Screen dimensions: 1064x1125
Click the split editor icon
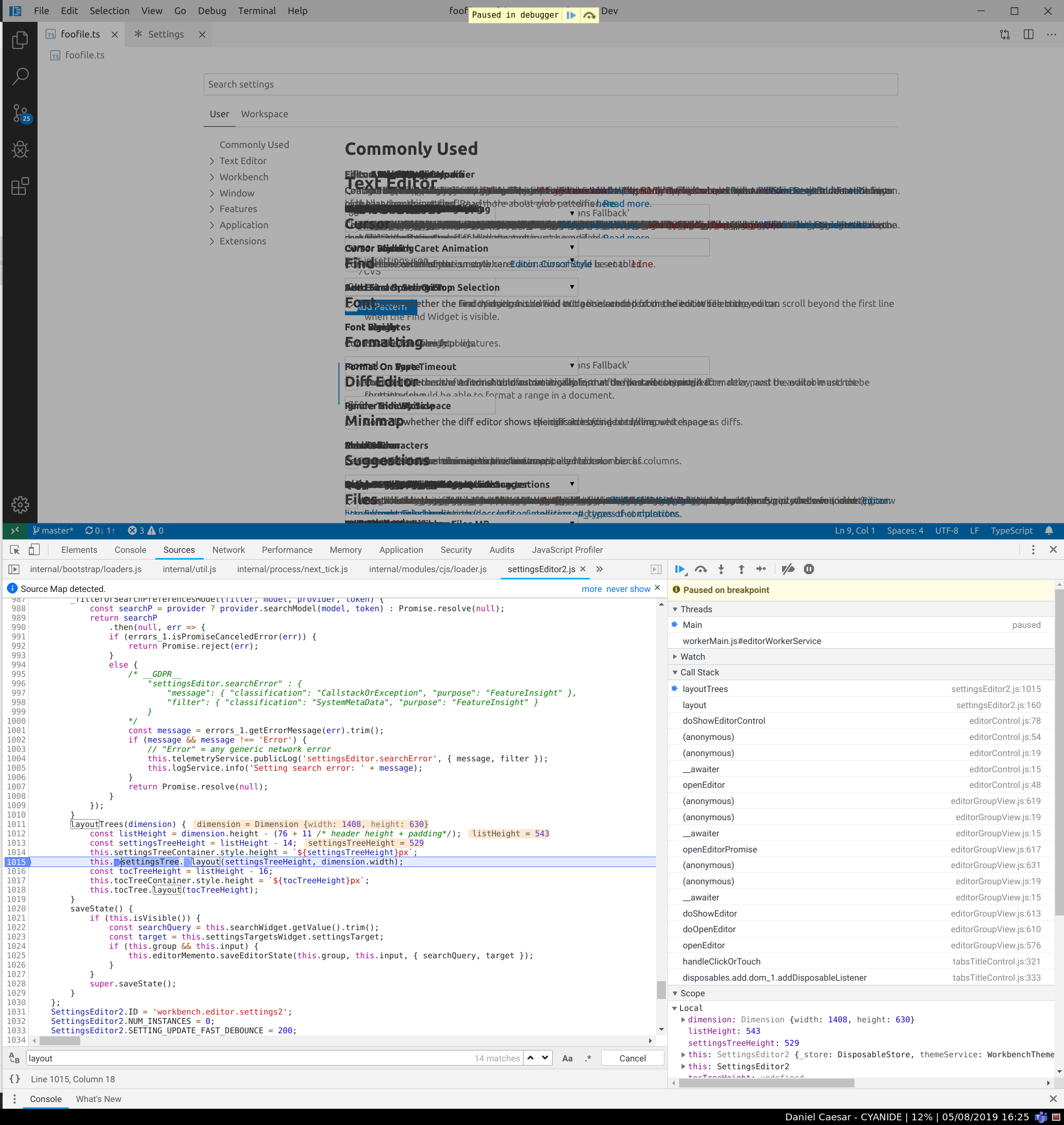tap(1028, 34)
